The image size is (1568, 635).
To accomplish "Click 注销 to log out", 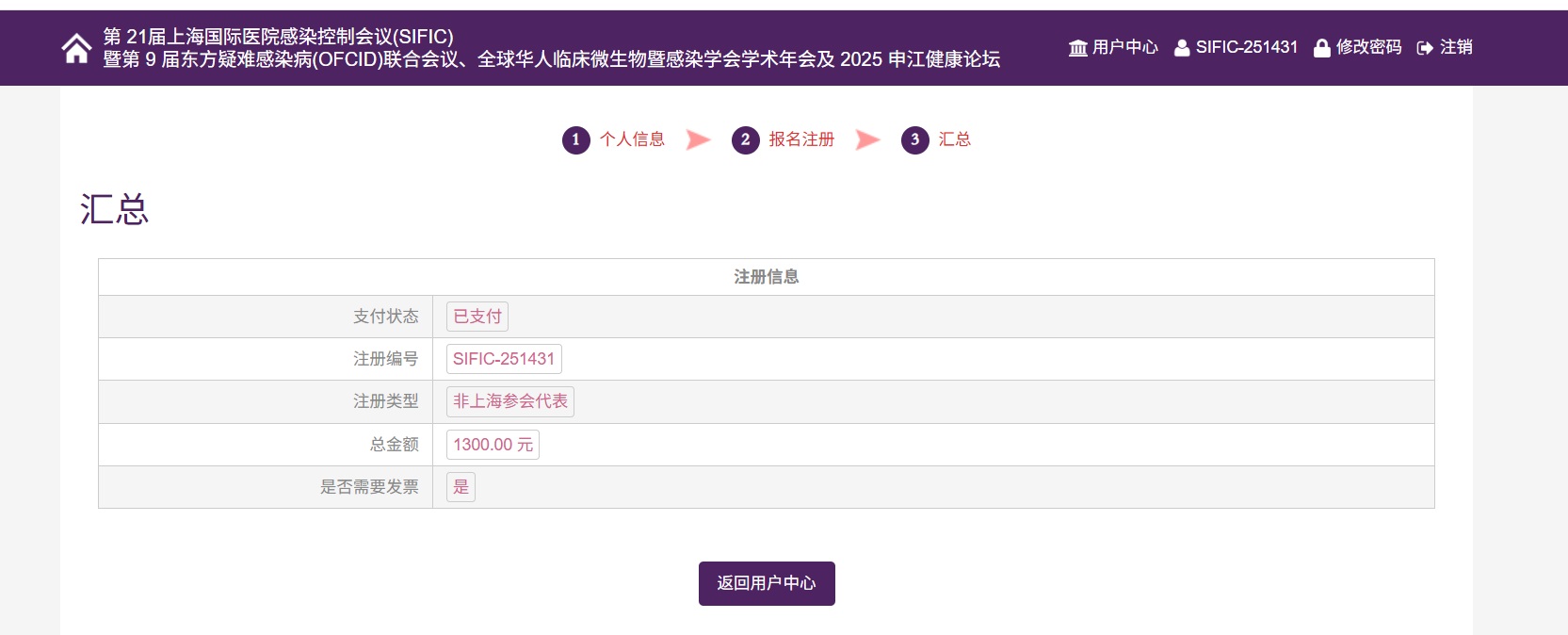I will click(1456, 47).
